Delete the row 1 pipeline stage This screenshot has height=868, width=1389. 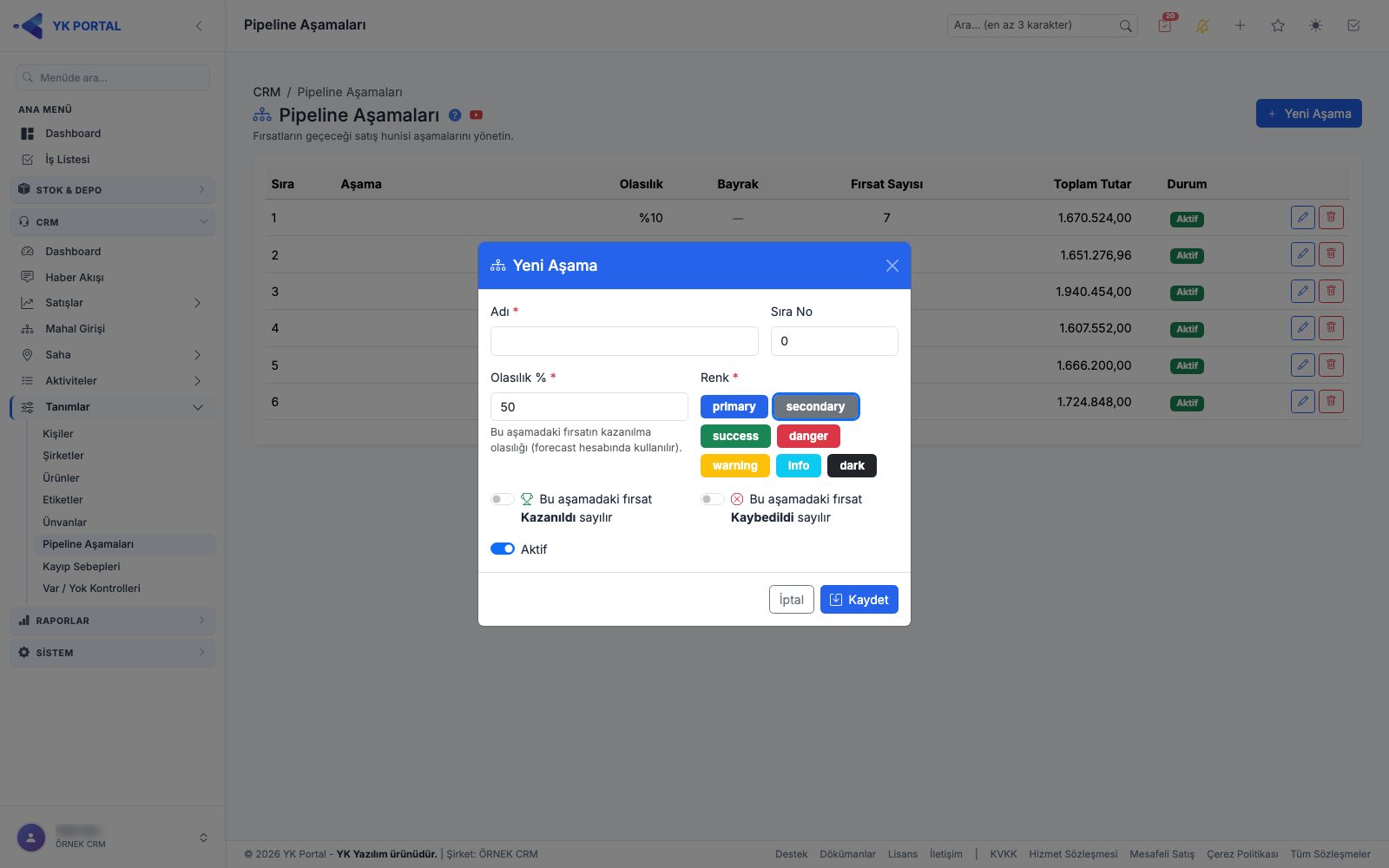click(1331, 217)
